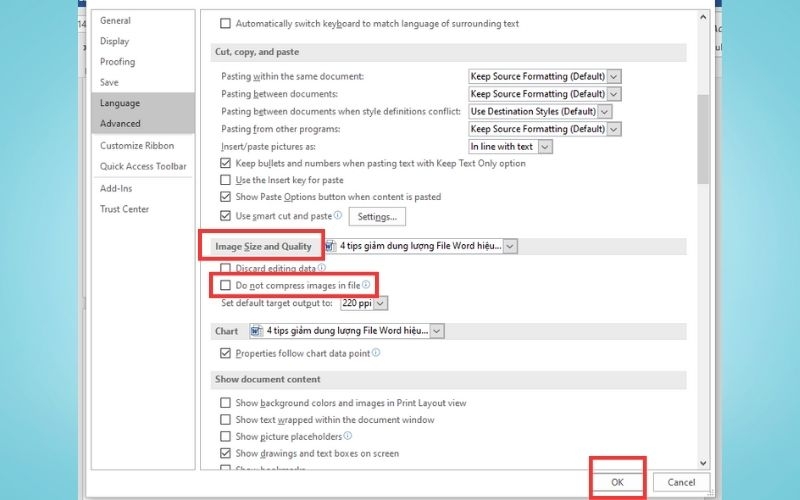800x500 pixels.
Task: Open Quick Access Toolbar settings
Action: tap(143, 166)
